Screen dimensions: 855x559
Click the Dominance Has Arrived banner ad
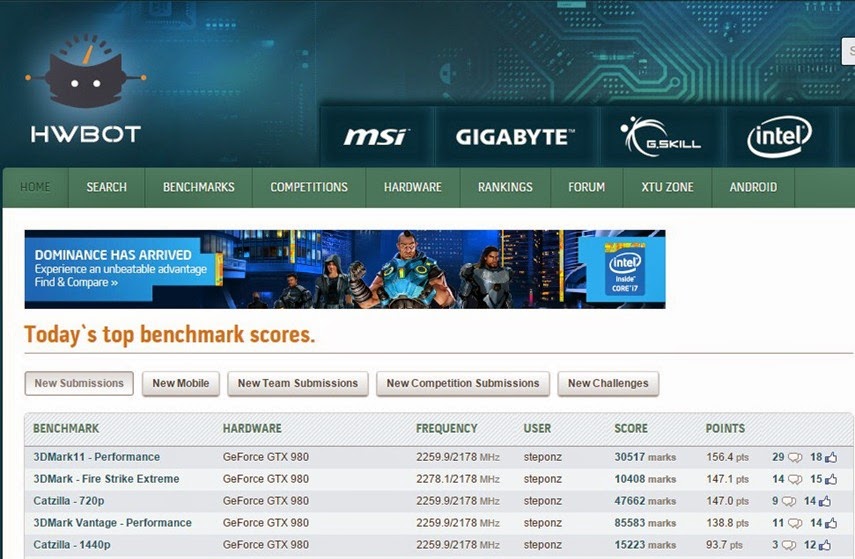[x=345, y=269]
